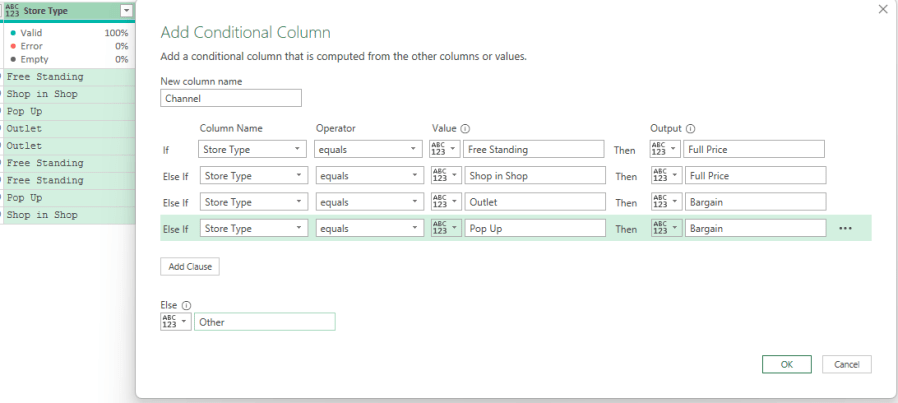This screenshot has height=403, width=898.
Task: Close the Add Conditional Column dialog
Action: click(x=882, y=9)
